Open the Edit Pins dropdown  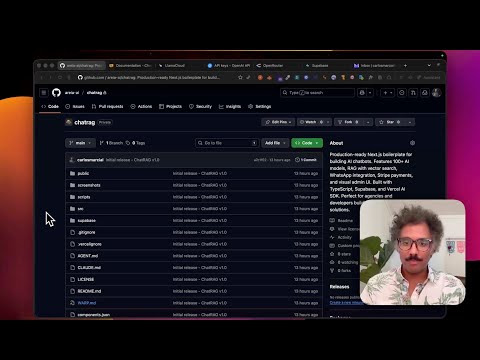coord(278,122)
